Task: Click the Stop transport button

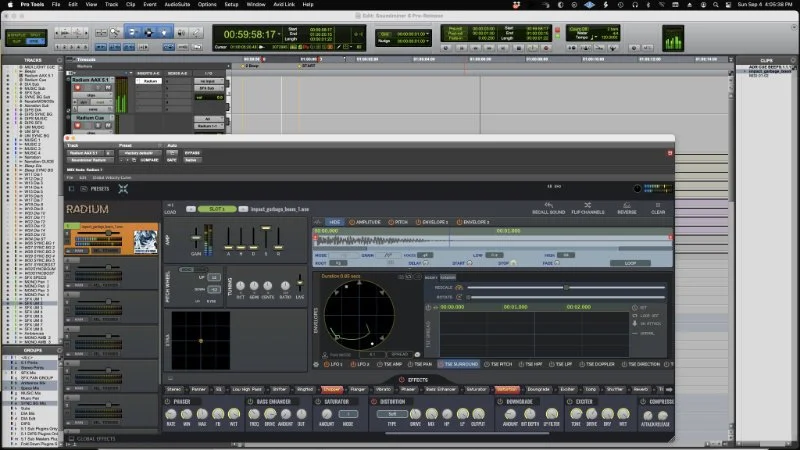Action: (518, 48)
